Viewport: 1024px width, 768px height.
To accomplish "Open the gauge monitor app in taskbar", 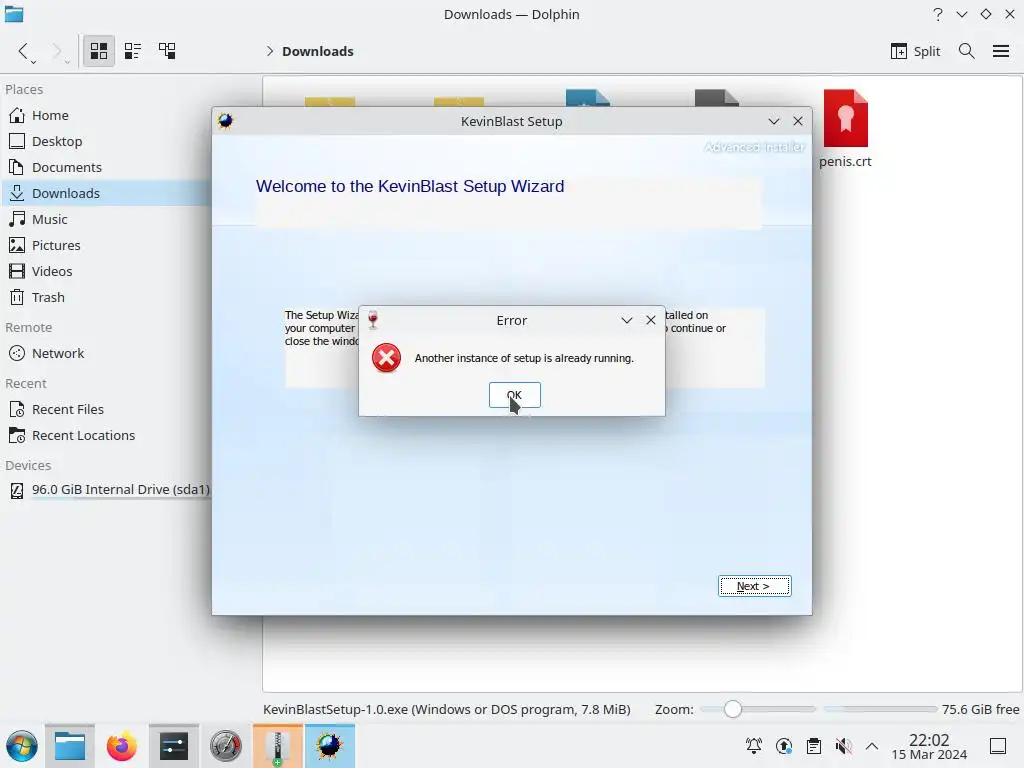I will click(x=226, y=746).
